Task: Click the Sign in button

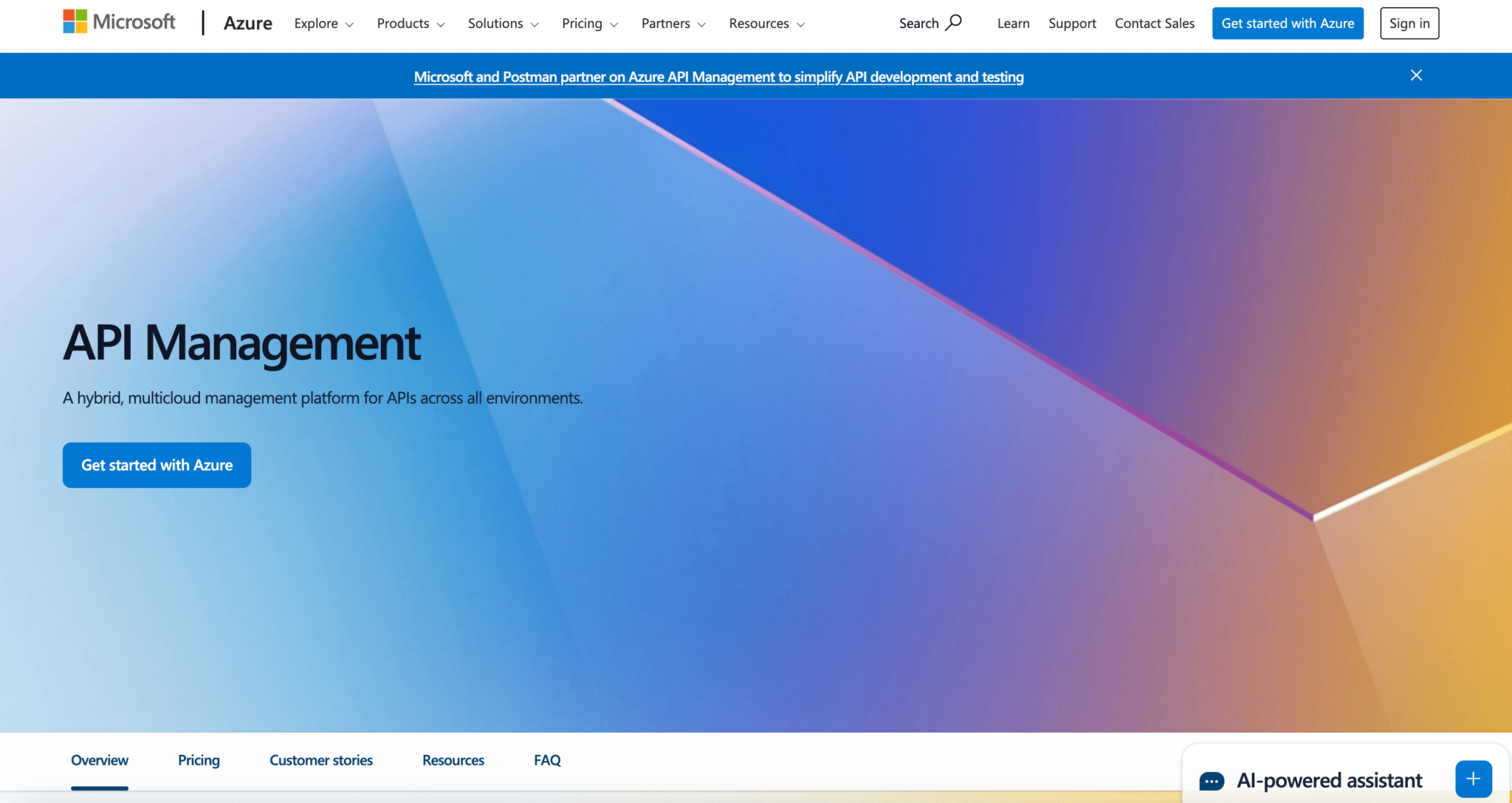Action: (x=1409, y=24)
